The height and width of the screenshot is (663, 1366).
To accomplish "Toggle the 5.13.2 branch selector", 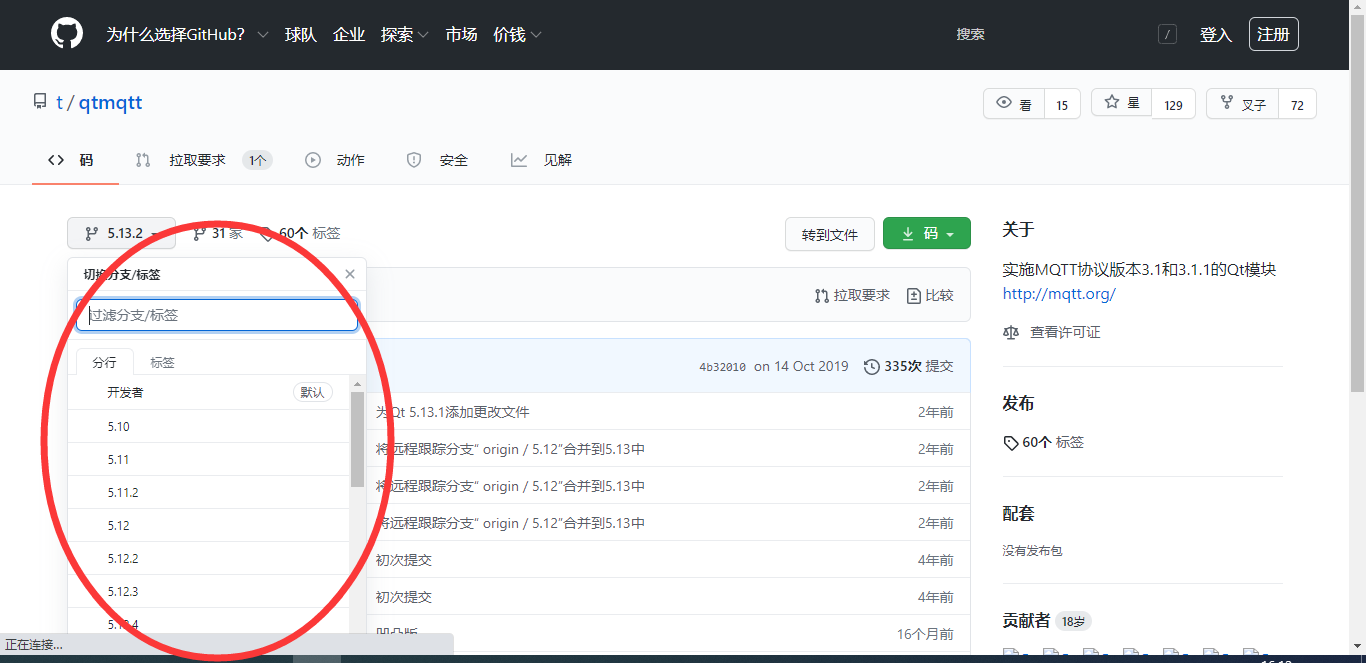I will click(x=121, y=233).
